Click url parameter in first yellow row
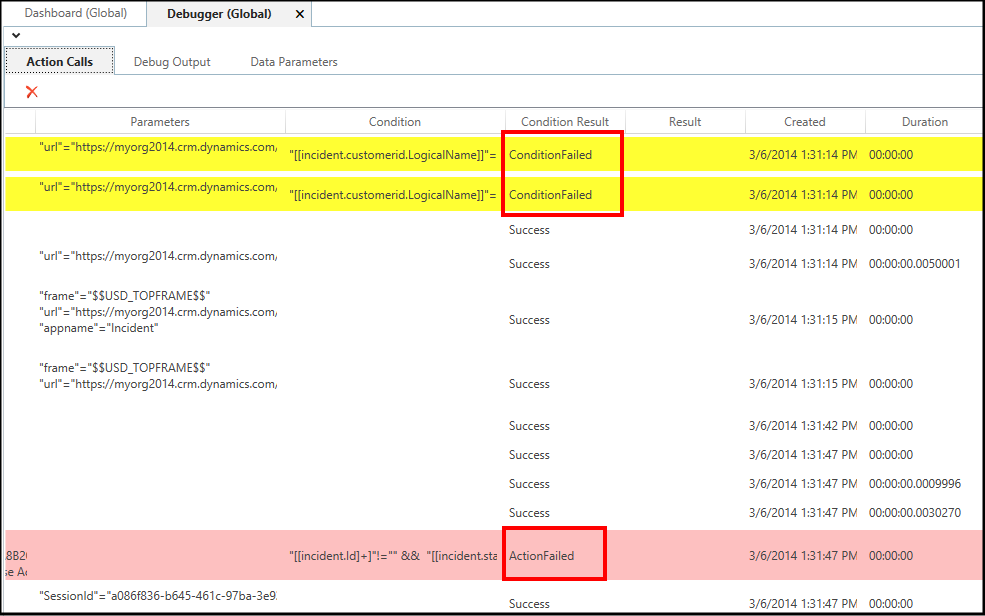 click(x=158, y=148)
